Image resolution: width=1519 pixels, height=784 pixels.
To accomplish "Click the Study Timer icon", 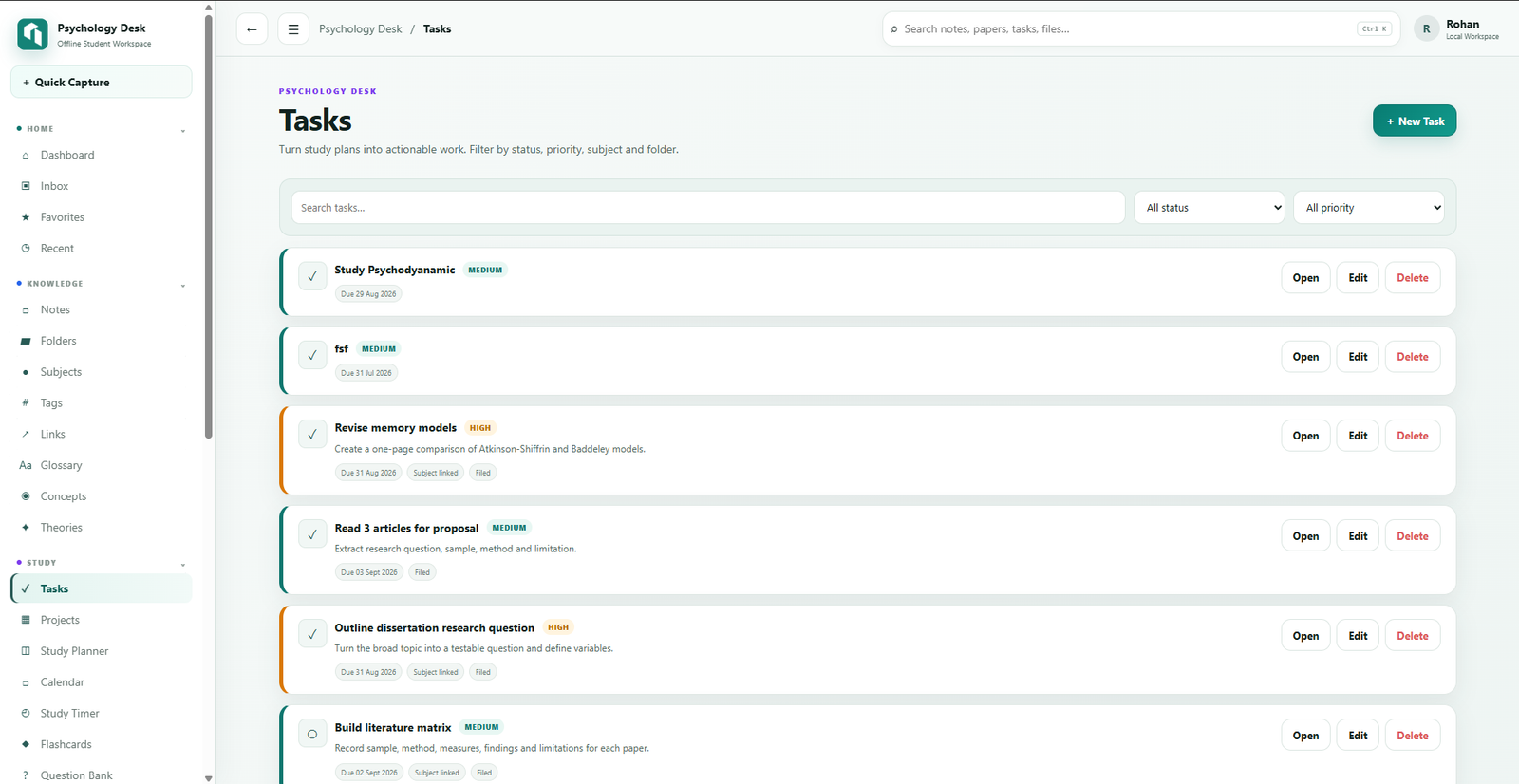I will point(26,714).
